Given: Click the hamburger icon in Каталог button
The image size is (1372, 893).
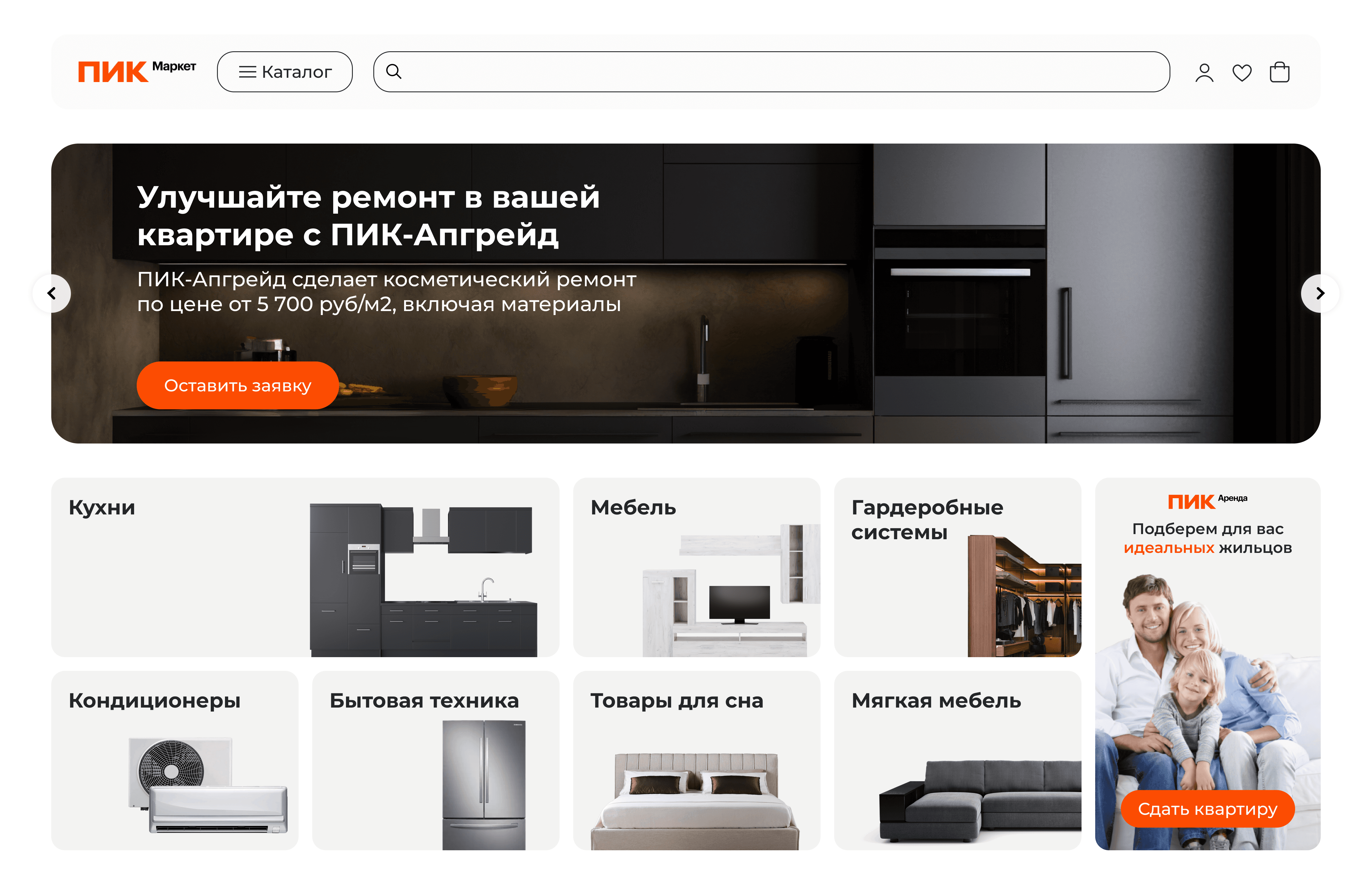Looking at the screenshot, I should click(247, 72).
